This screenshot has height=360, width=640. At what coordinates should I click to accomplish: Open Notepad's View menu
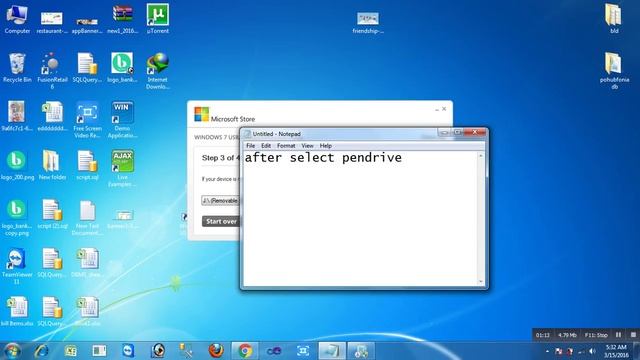coord(307,146)
